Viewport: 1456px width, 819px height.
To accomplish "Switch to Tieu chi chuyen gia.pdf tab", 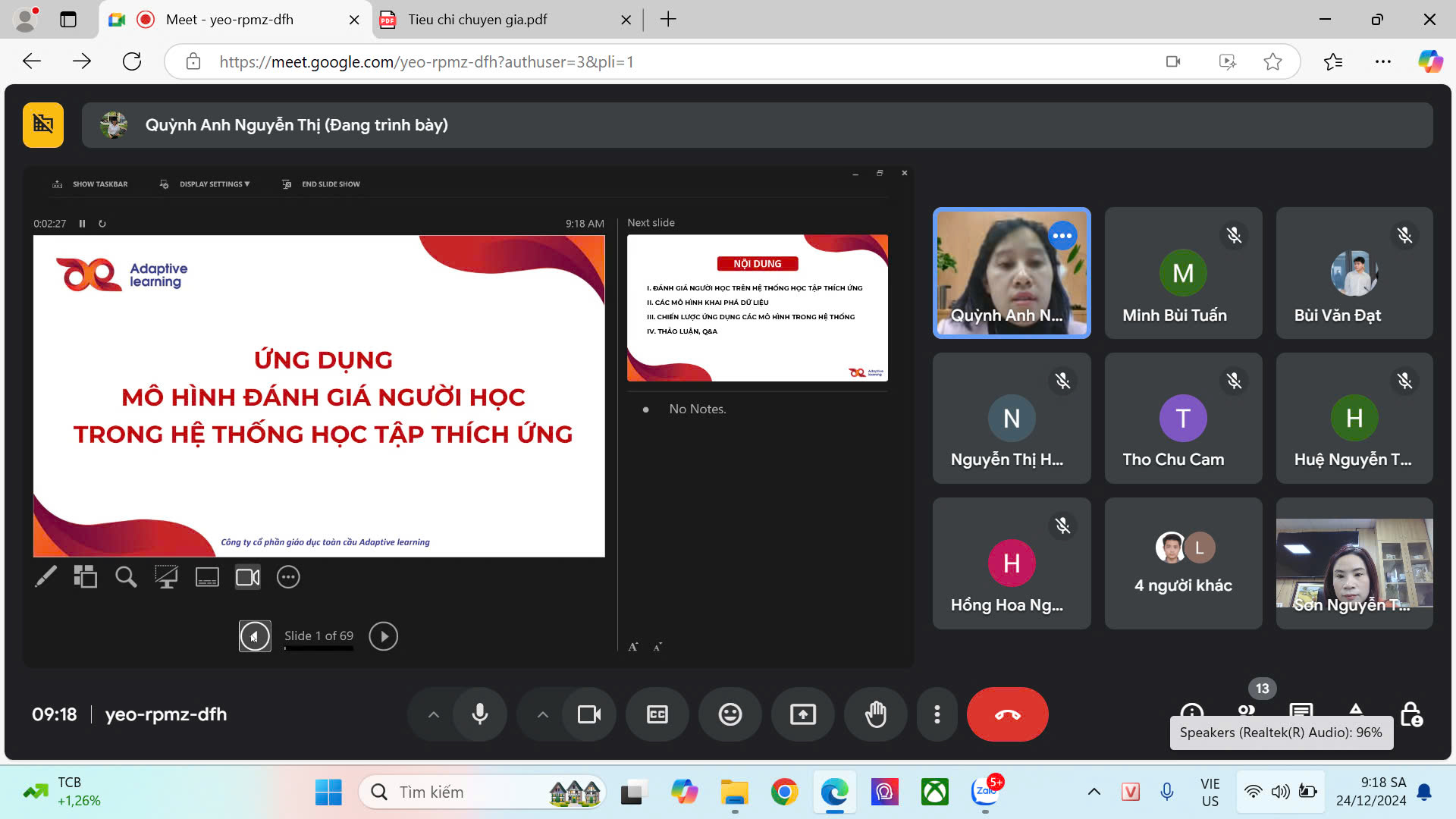I will pos(507,20).
